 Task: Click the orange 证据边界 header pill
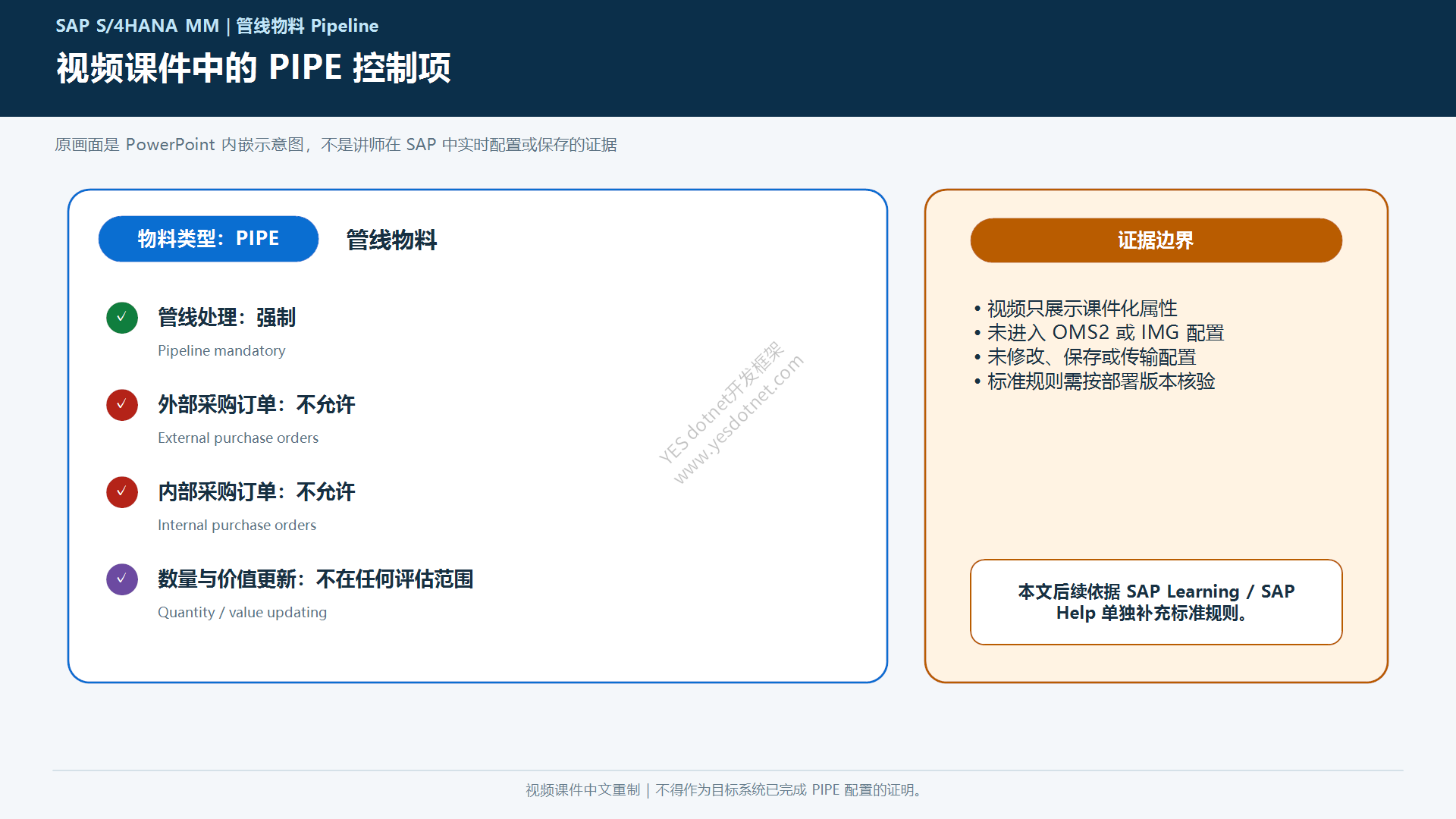(x=1156, y=240)
